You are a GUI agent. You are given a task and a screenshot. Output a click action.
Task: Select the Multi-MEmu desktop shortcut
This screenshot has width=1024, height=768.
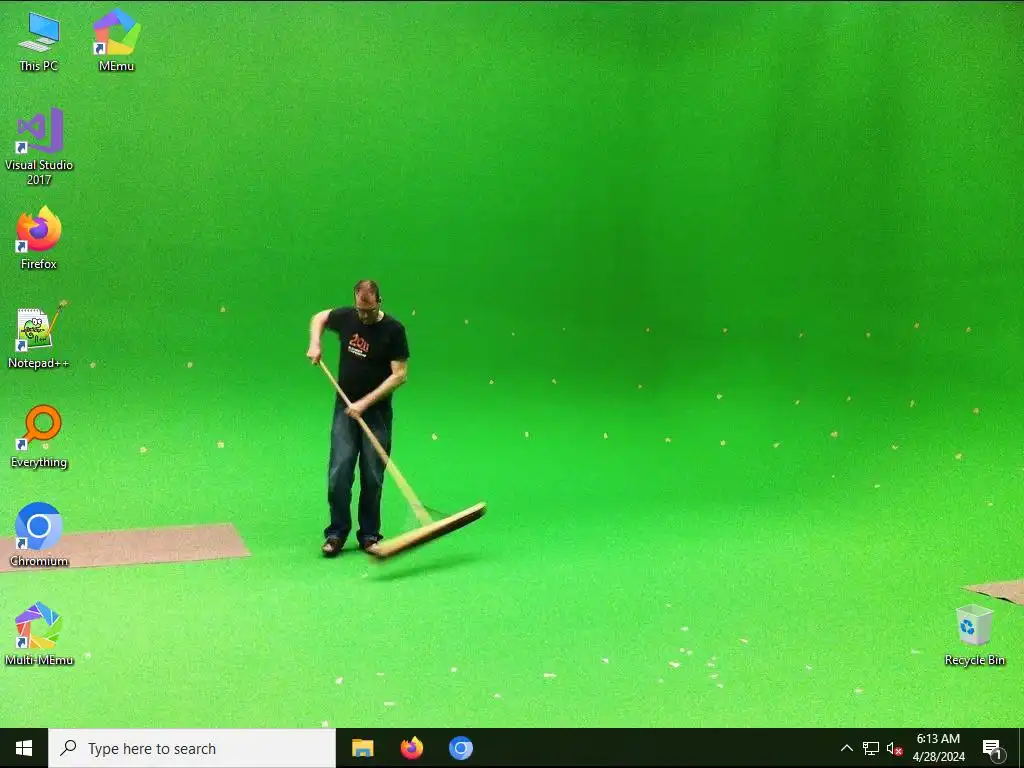coord(39,633)
